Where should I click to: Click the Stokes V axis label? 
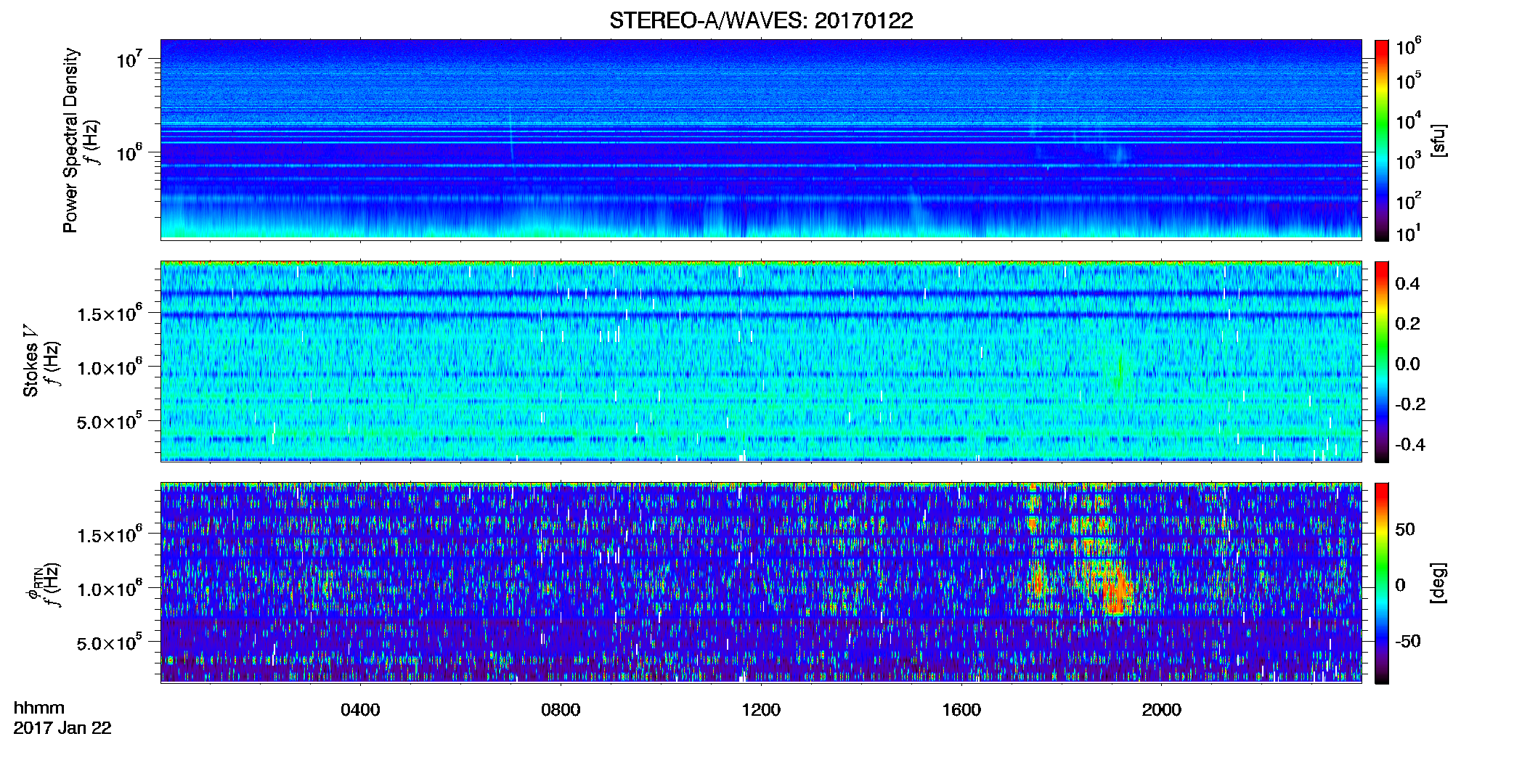pos(30,360)
